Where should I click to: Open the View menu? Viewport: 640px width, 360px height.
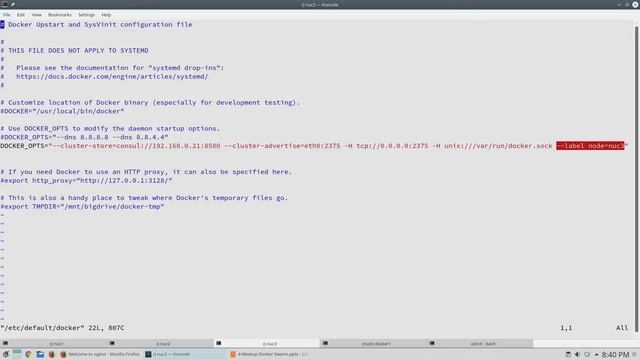pyautogui.click(x=36, y=15)
